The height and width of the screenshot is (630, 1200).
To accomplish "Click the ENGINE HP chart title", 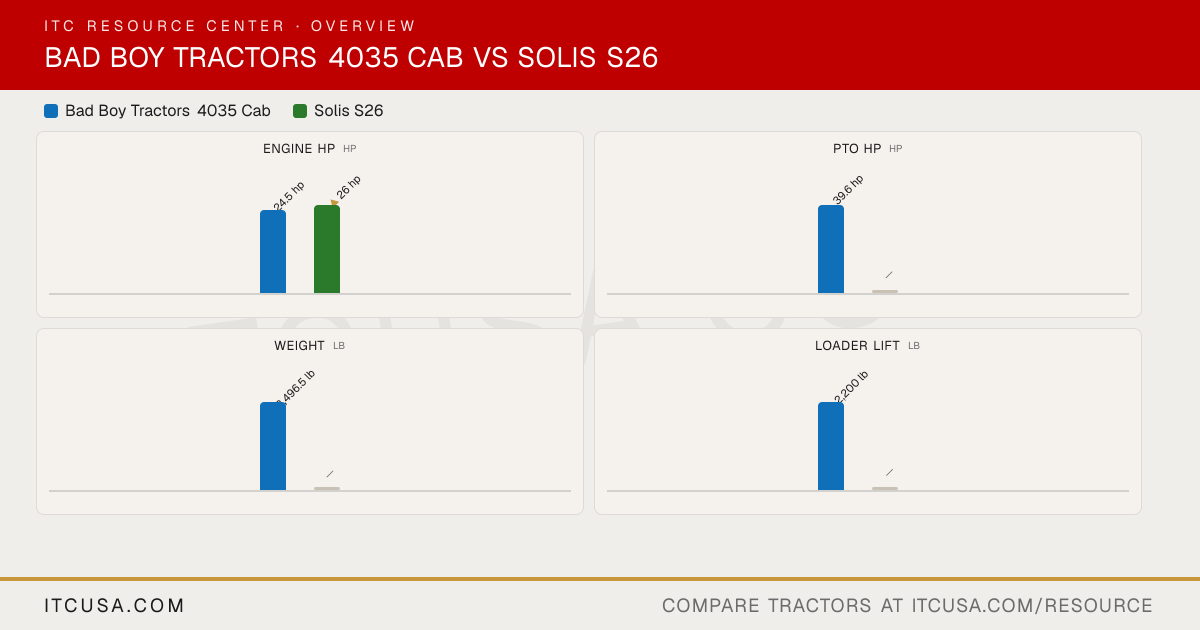I will pos(299,149).
